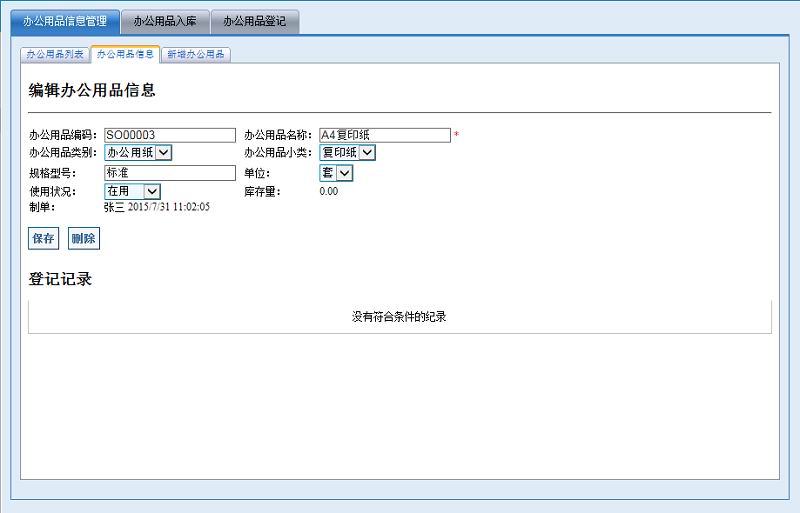Open the 新增办公用品 sub-tab
Image resolution: width=800 pixels, height=513 pixels.
tap(196, 54)
